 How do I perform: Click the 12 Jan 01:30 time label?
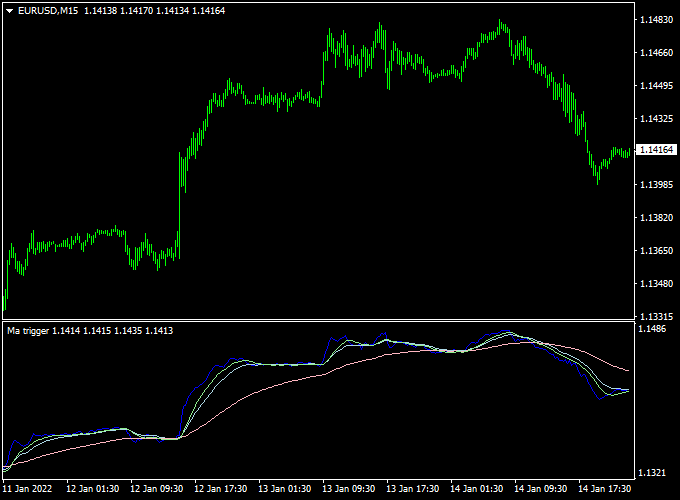click(92, 489)
